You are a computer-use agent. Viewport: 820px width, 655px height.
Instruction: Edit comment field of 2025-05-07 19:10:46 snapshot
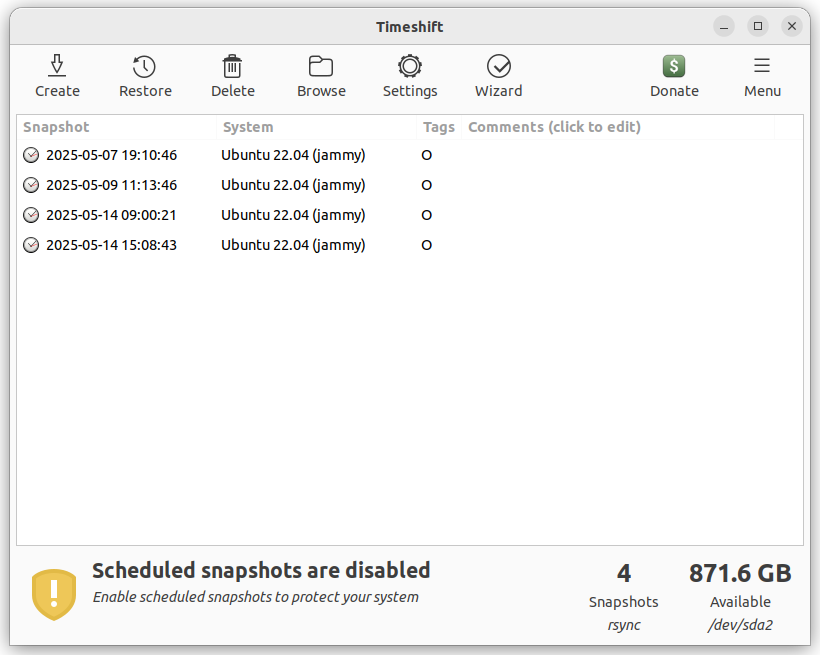tap(618, 155)
